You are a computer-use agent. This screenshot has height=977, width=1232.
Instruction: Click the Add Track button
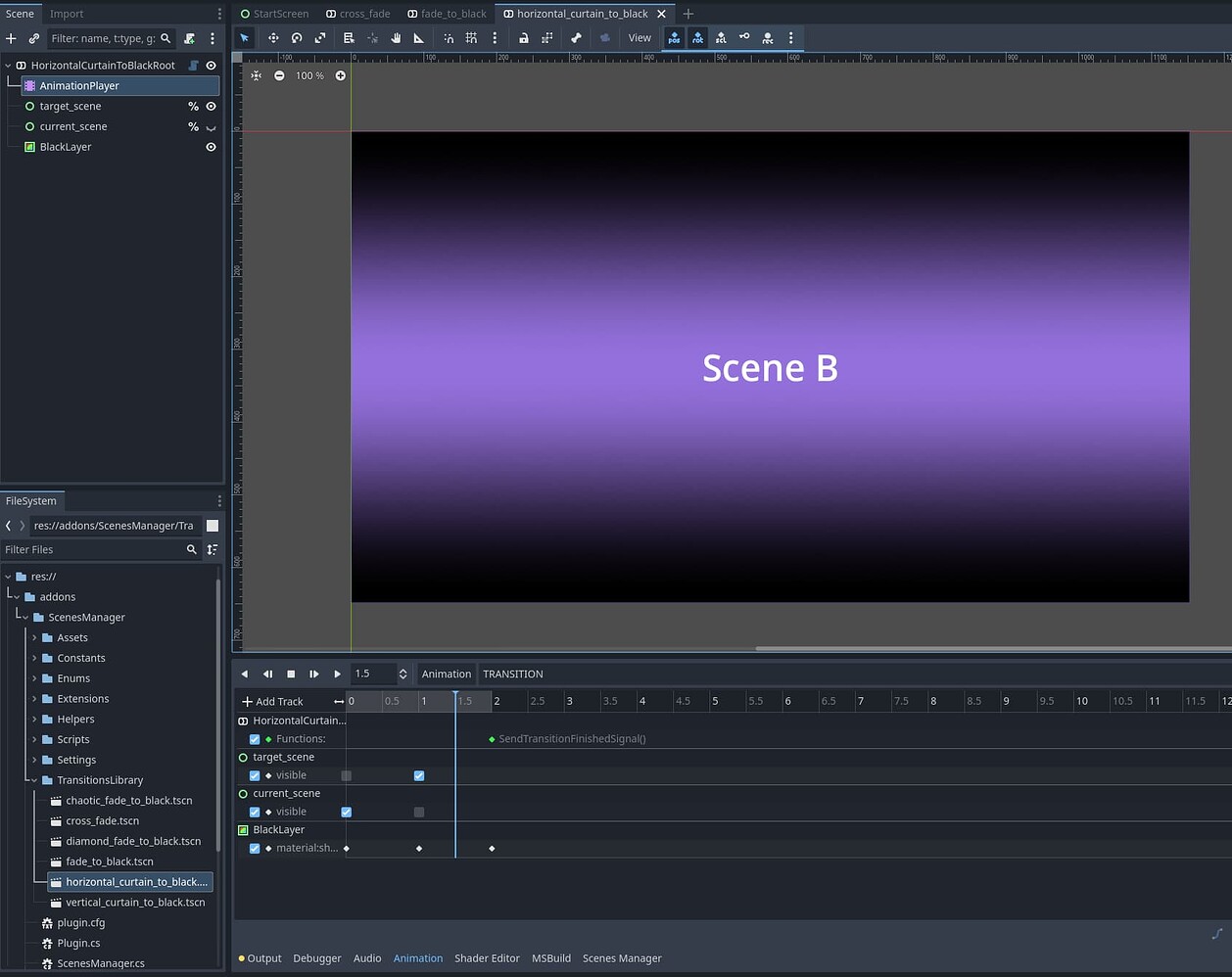click(270, 701)
